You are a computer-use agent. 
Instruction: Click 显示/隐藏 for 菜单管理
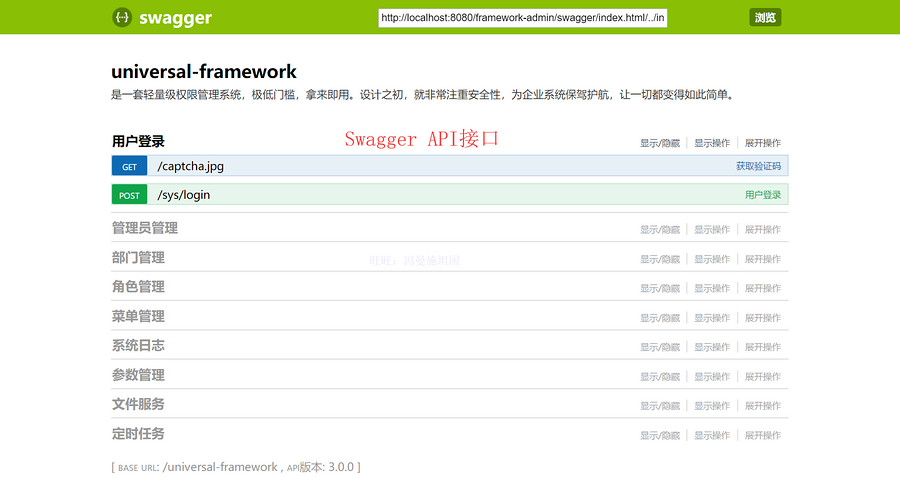[660, 318]
